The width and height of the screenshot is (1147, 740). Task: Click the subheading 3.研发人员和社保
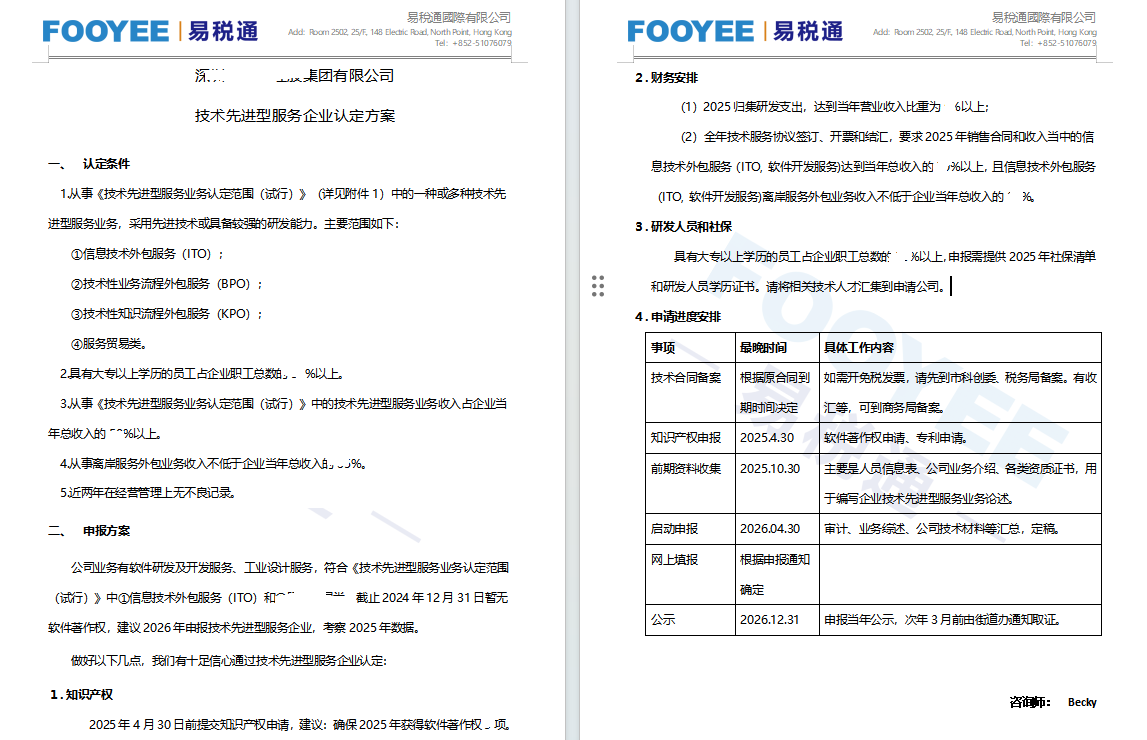683,227
